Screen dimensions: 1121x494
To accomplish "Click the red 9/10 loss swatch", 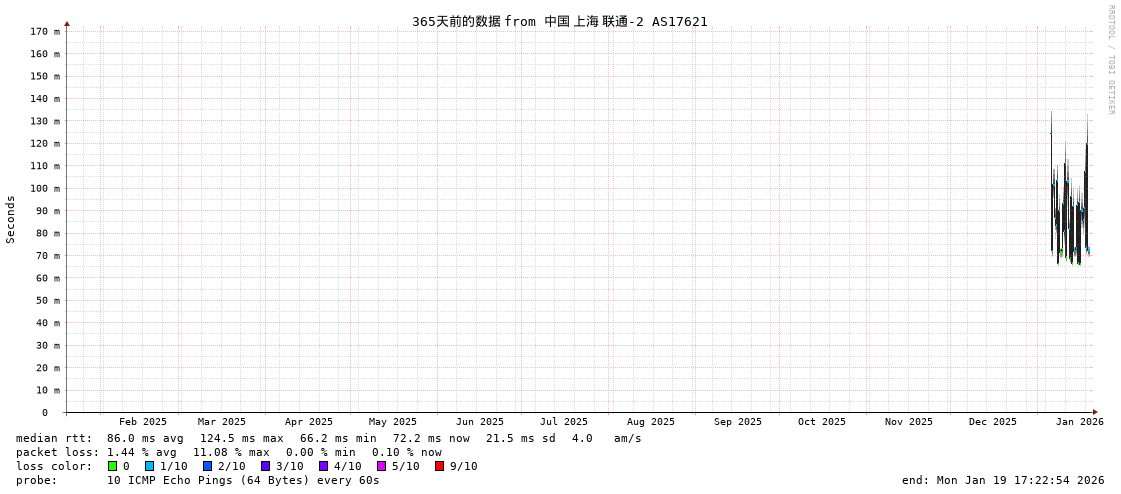I will click(x=440, y=466).
